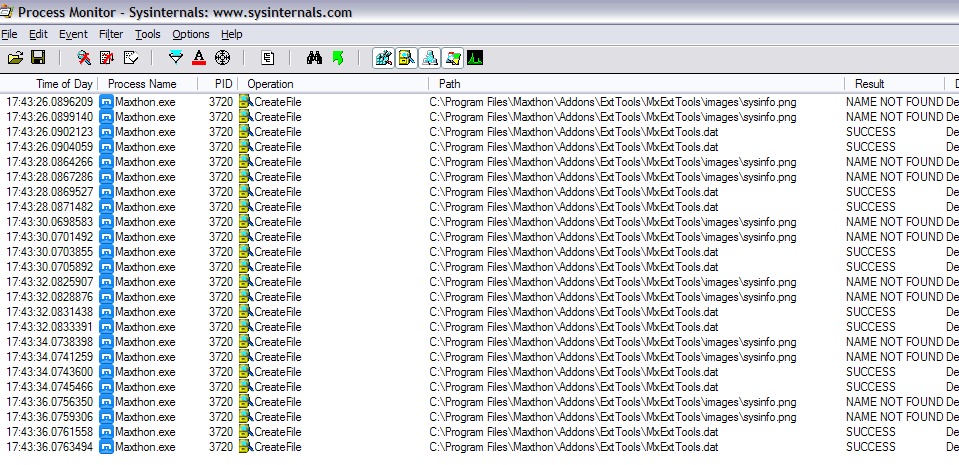
Task: Click the Operation column header
Action: 333,84
